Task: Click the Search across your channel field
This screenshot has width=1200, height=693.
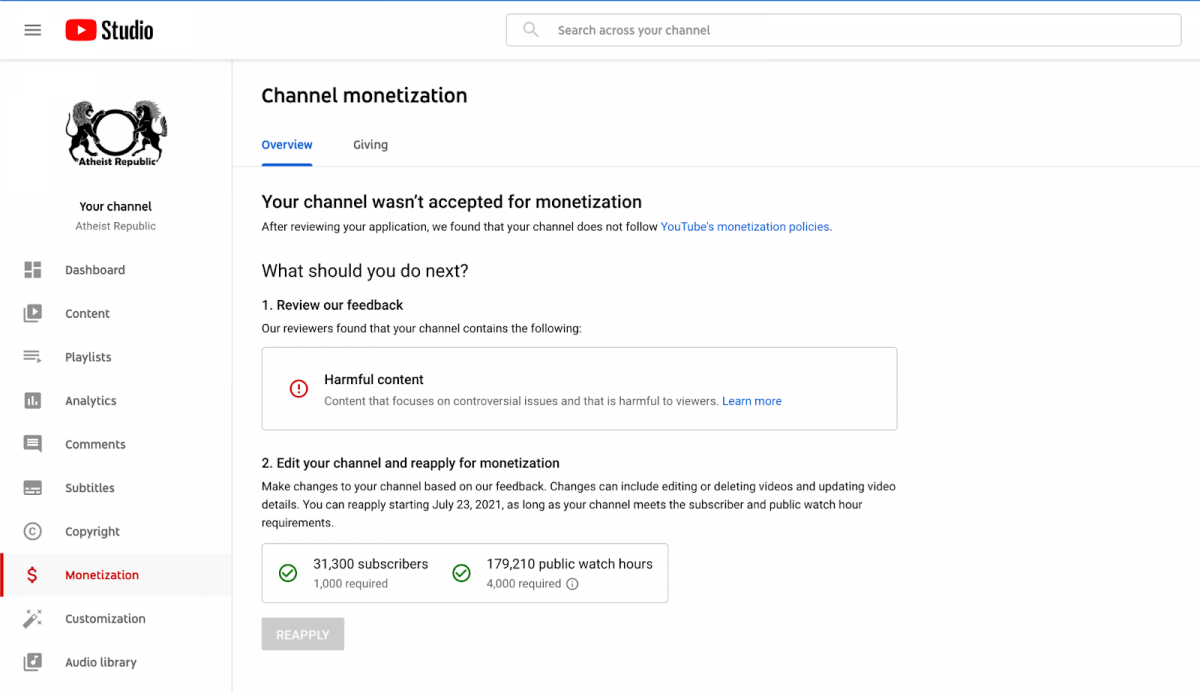Action: 843,30
